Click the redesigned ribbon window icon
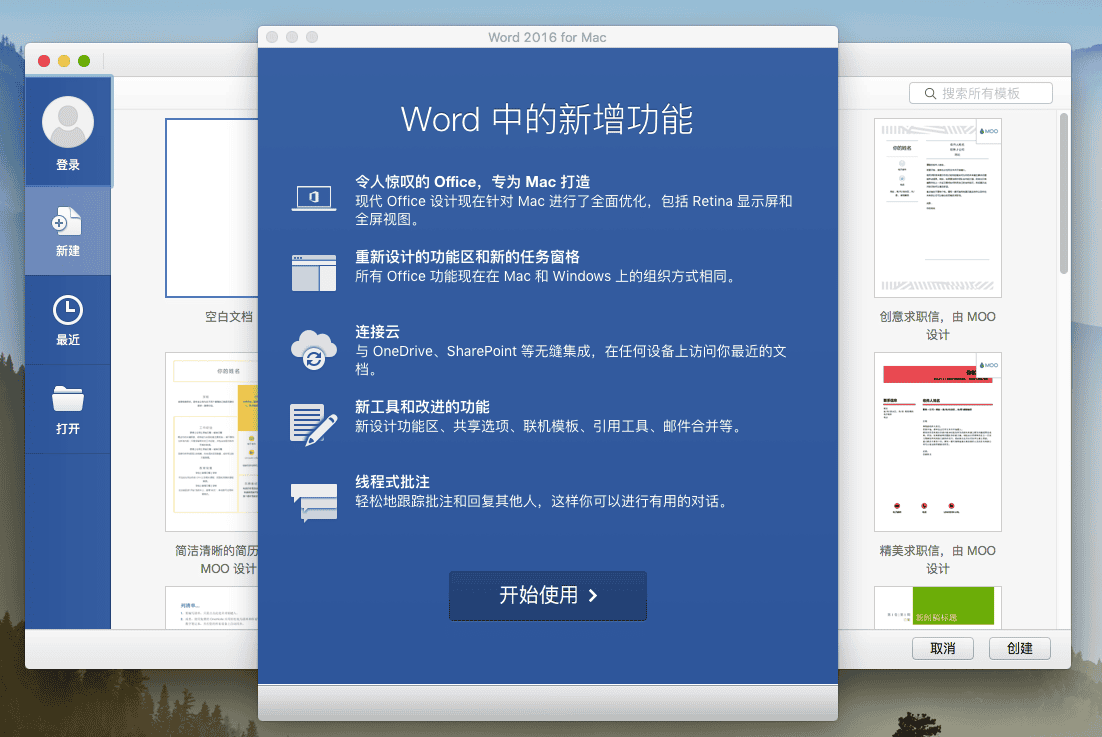This screenshot has height=737, width=1102. 313,273
